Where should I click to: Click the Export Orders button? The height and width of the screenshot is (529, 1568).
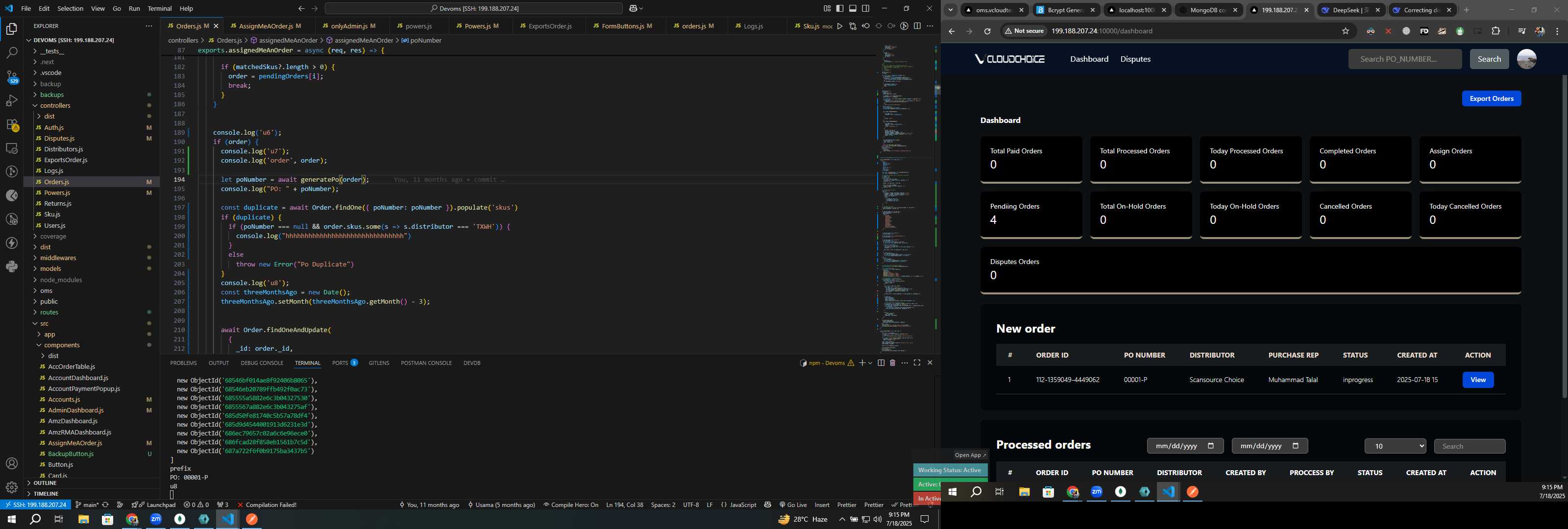(x=1491, y=98)
